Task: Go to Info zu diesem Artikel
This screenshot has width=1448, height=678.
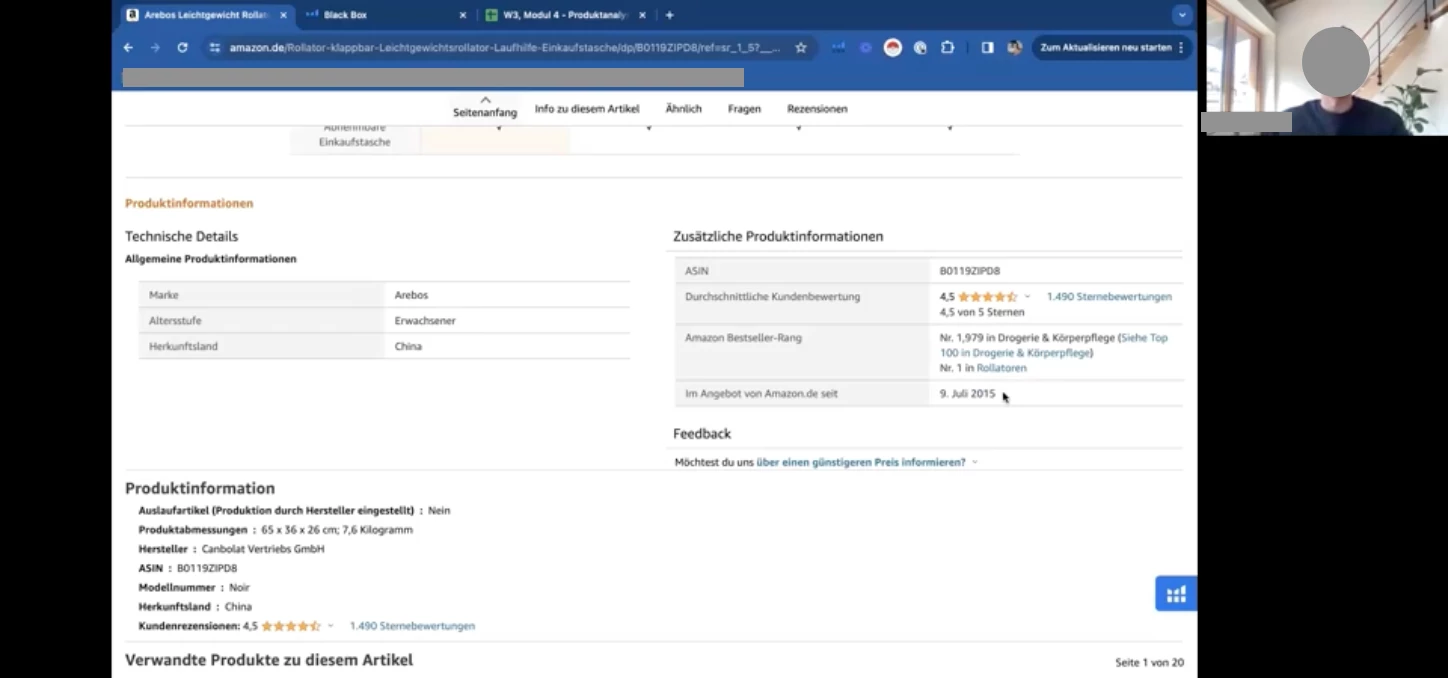Action: click(587, 109)
